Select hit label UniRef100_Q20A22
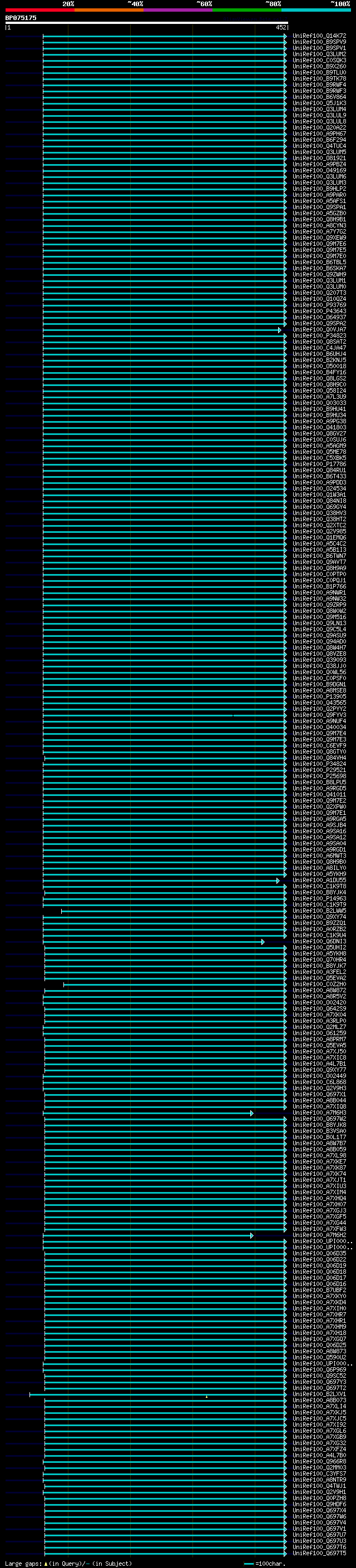The width and height of the screenshot is (356, 1568). [319, 128]
